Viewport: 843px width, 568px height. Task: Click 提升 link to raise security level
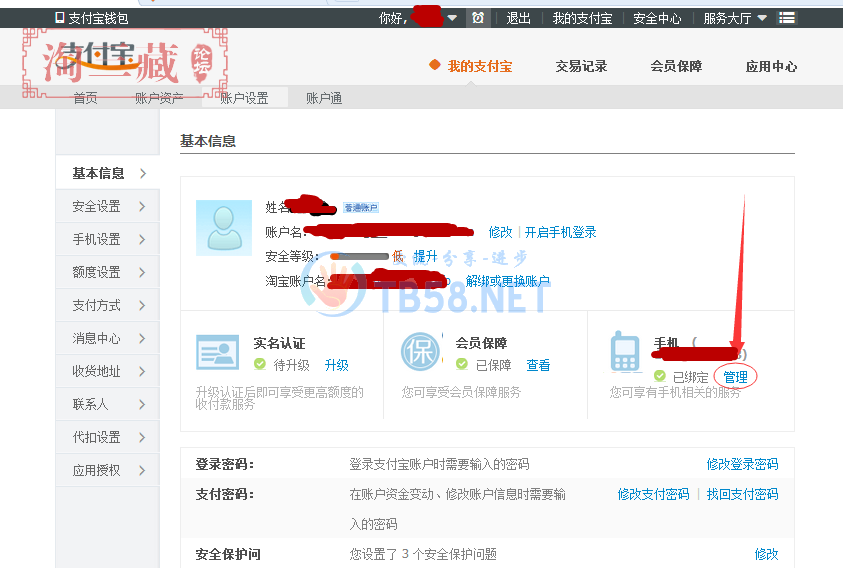(425, 257)
